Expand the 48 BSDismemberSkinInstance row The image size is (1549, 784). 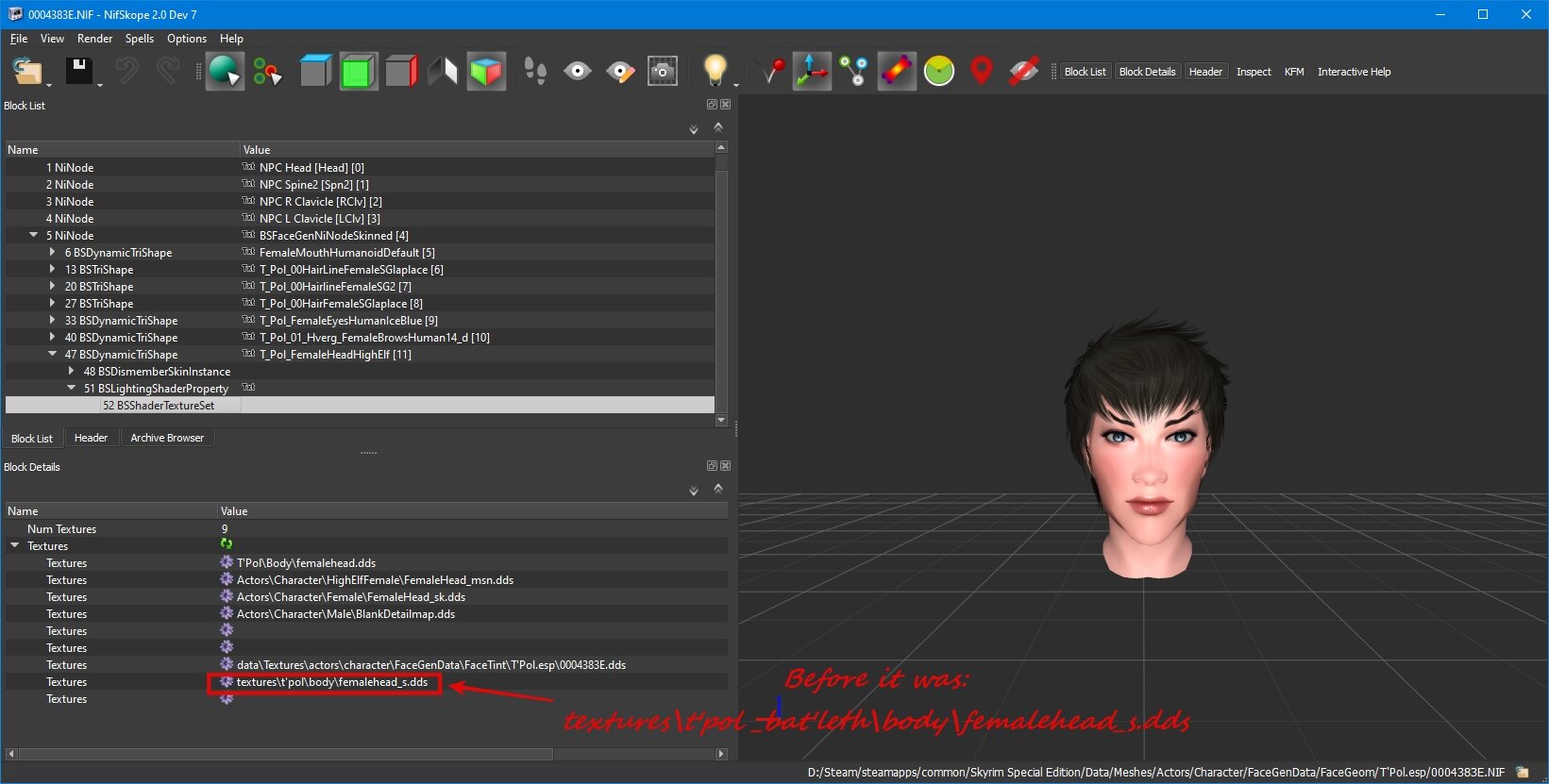(71, 371)
